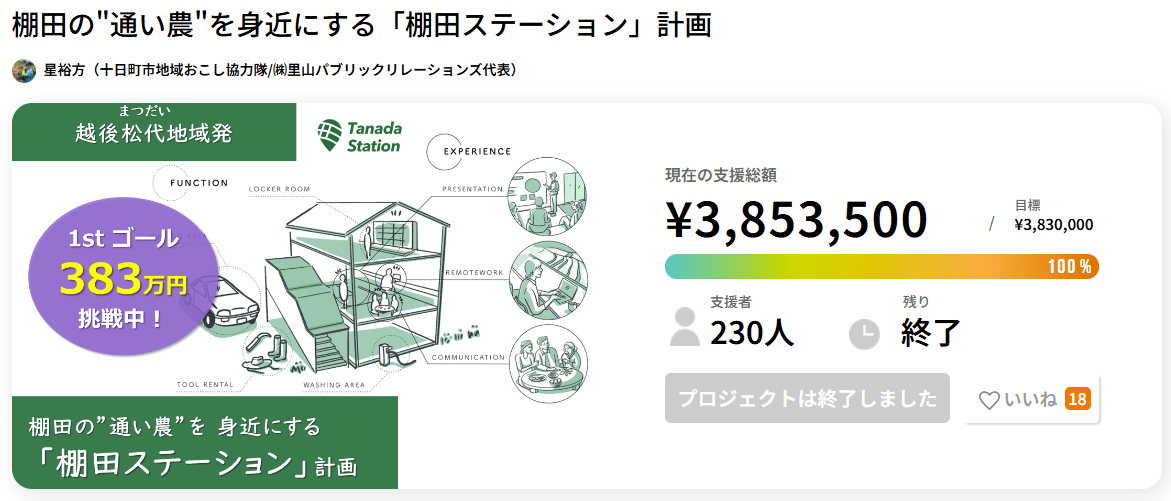Click the funding progress bar

[850, 266]
